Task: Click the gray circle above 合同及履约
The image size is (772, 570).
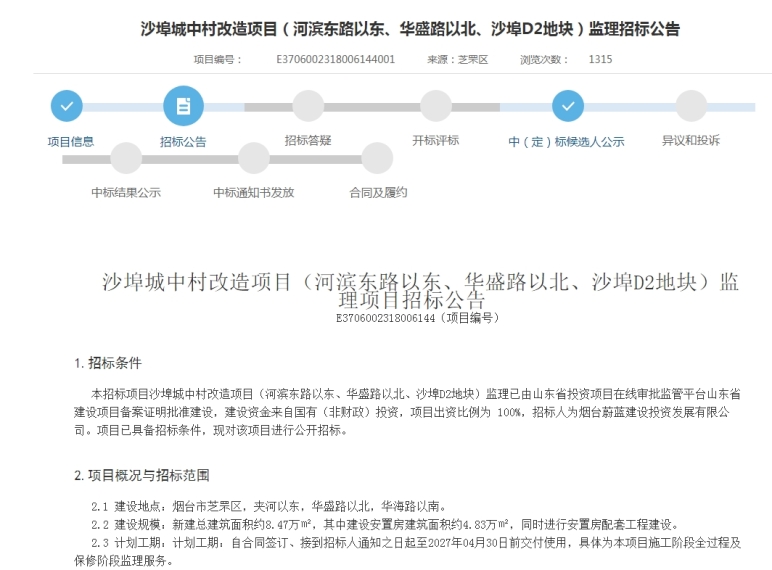Action: (x=377, y=158)
